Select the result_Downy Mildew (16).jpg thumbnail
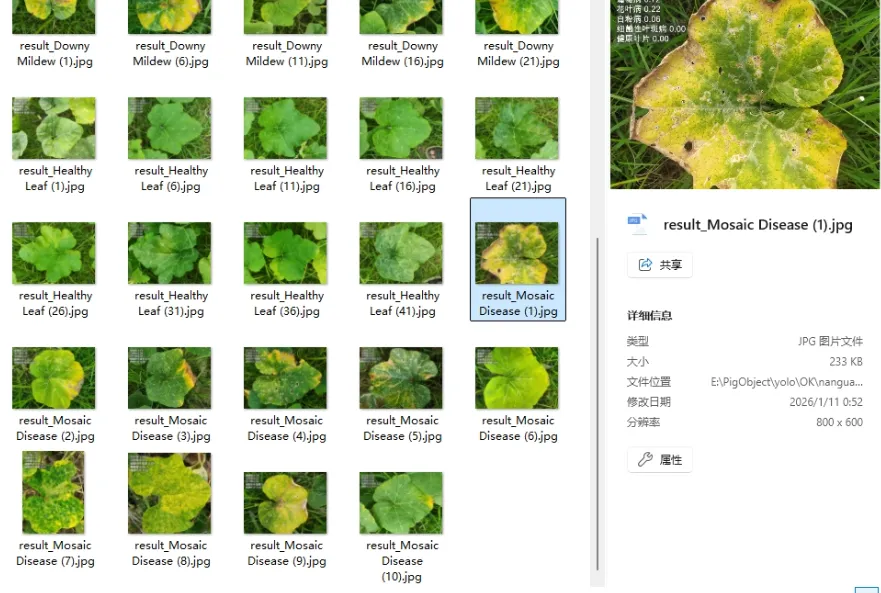This screenshot has height=593, width=881. pyautogui.click(x=401, y=17)
